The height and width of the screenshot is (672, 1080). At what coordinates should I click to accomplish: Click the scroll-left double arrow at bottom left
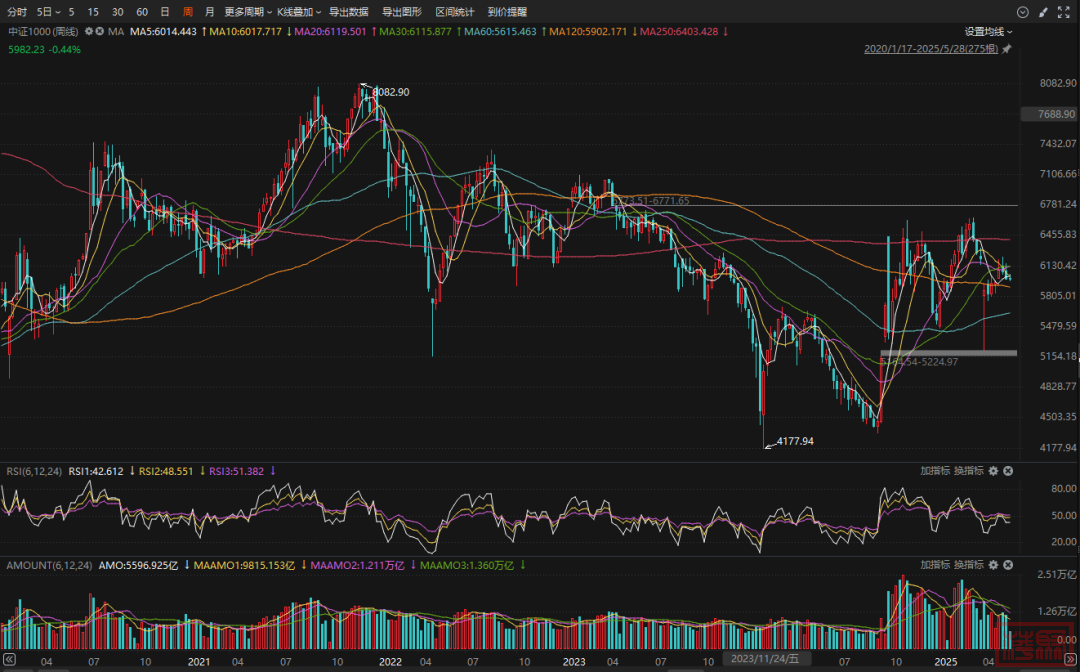(x=9, y=659)
